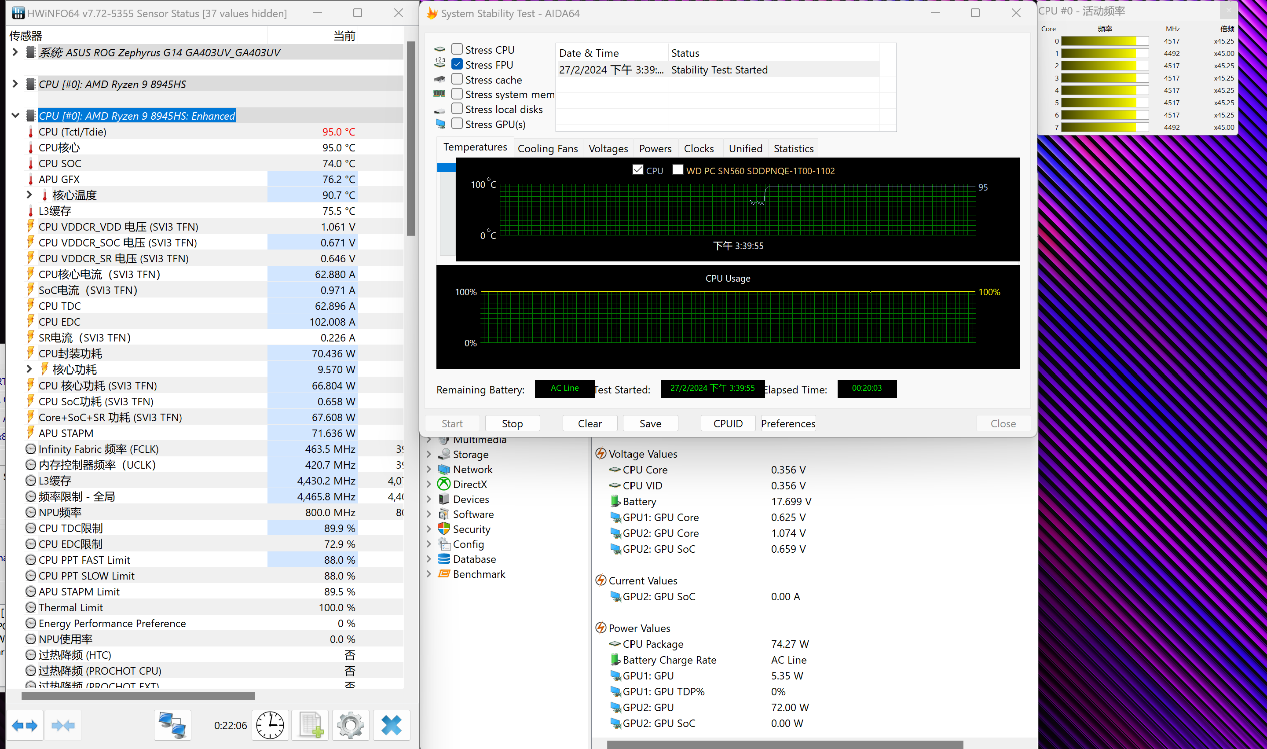The height and width of the screenshot is (749, 1267).
Task: Click HWiNFO expand columns arrows button
Action: point(24,725)
